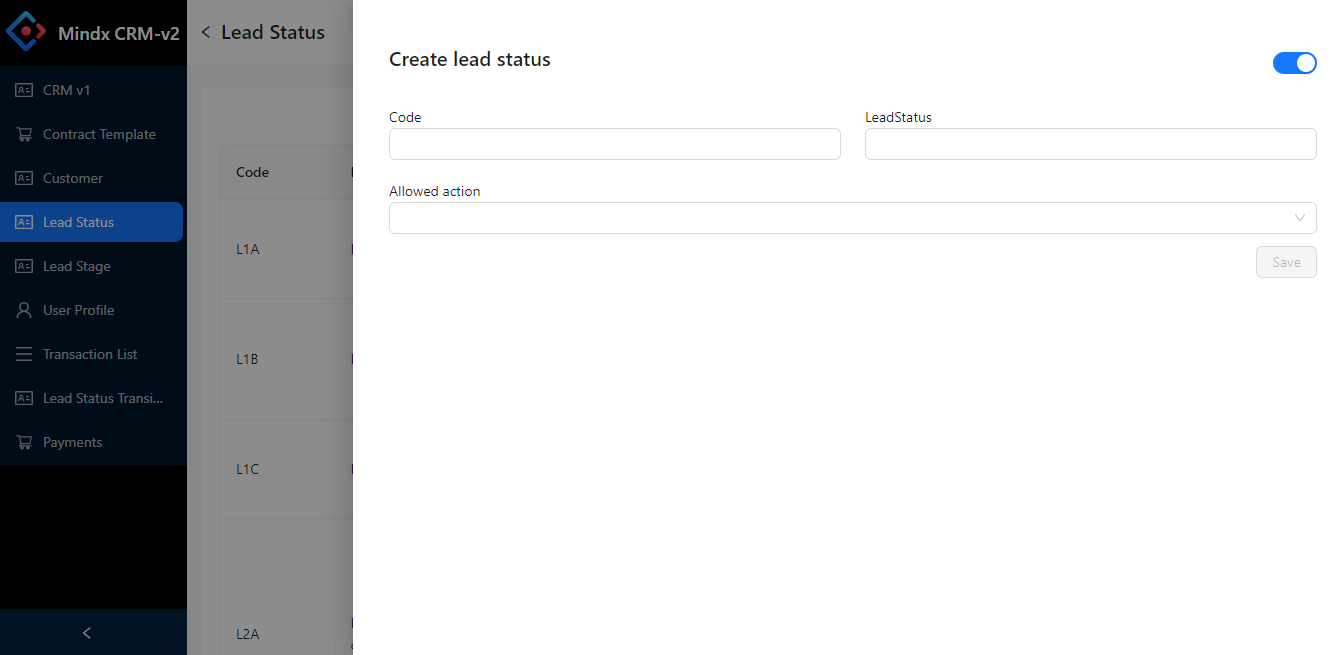Click the Create lead status heading

470,59
